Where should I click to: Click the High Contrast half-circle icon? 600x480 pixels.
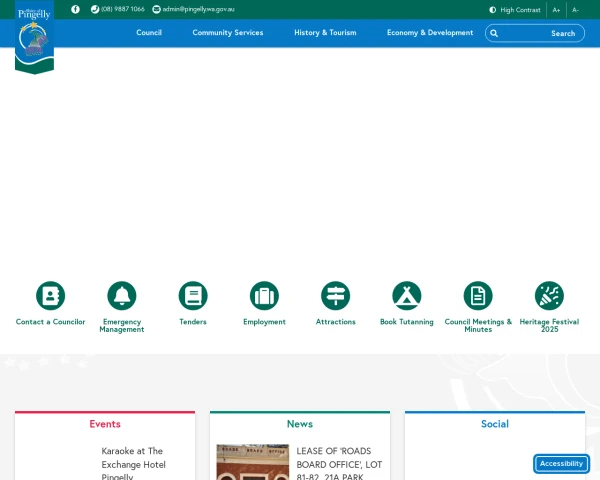tap(493, 10)
